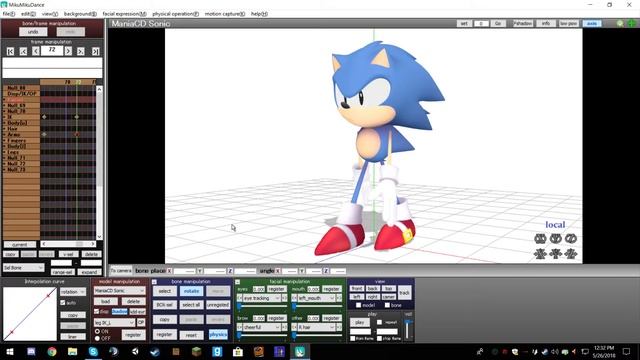
Task: Toggle stop frame checkbox
Action: [380, 339]
